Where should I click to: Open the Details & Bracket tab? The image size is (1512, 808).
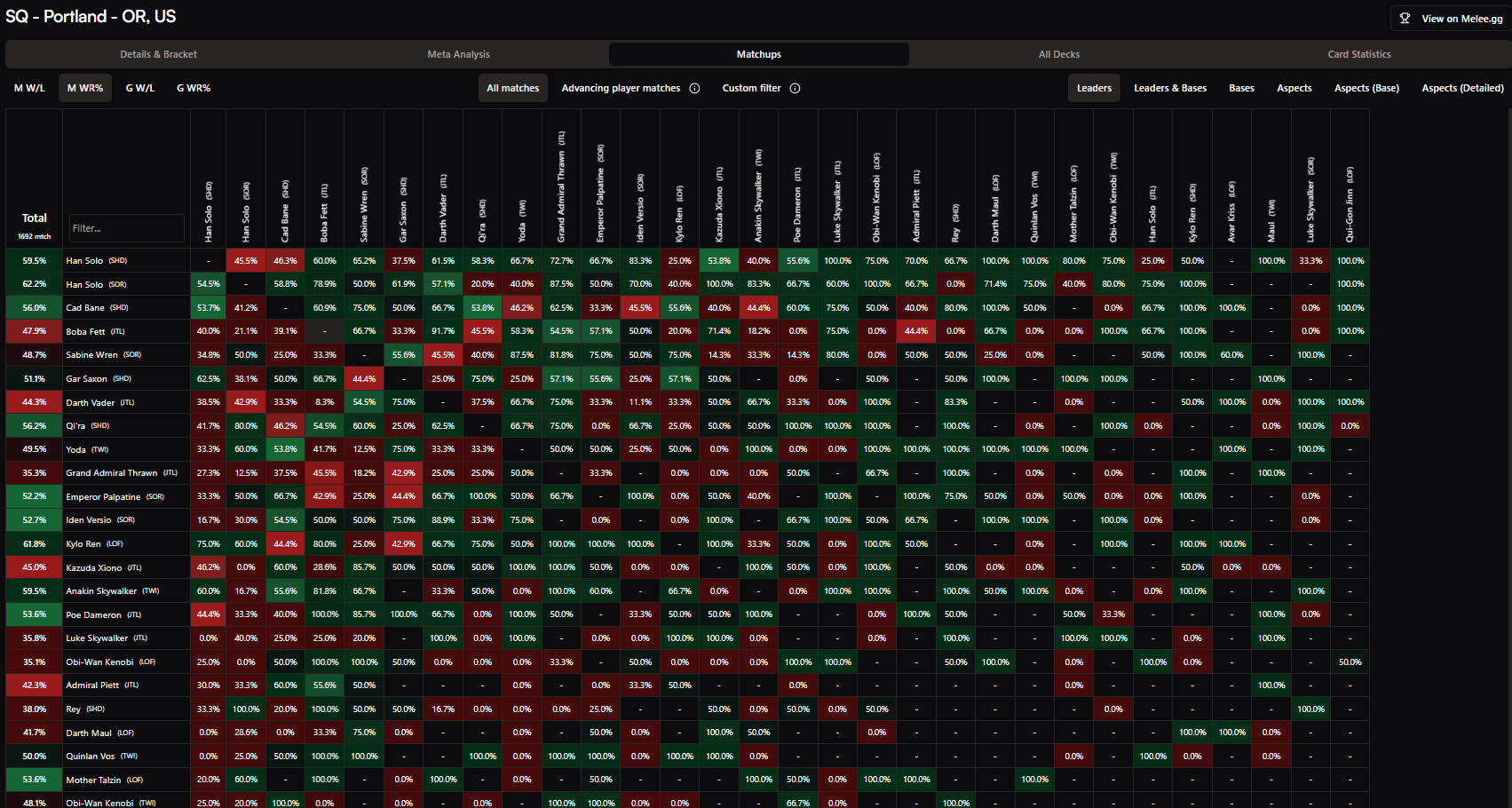coord(158,54)
